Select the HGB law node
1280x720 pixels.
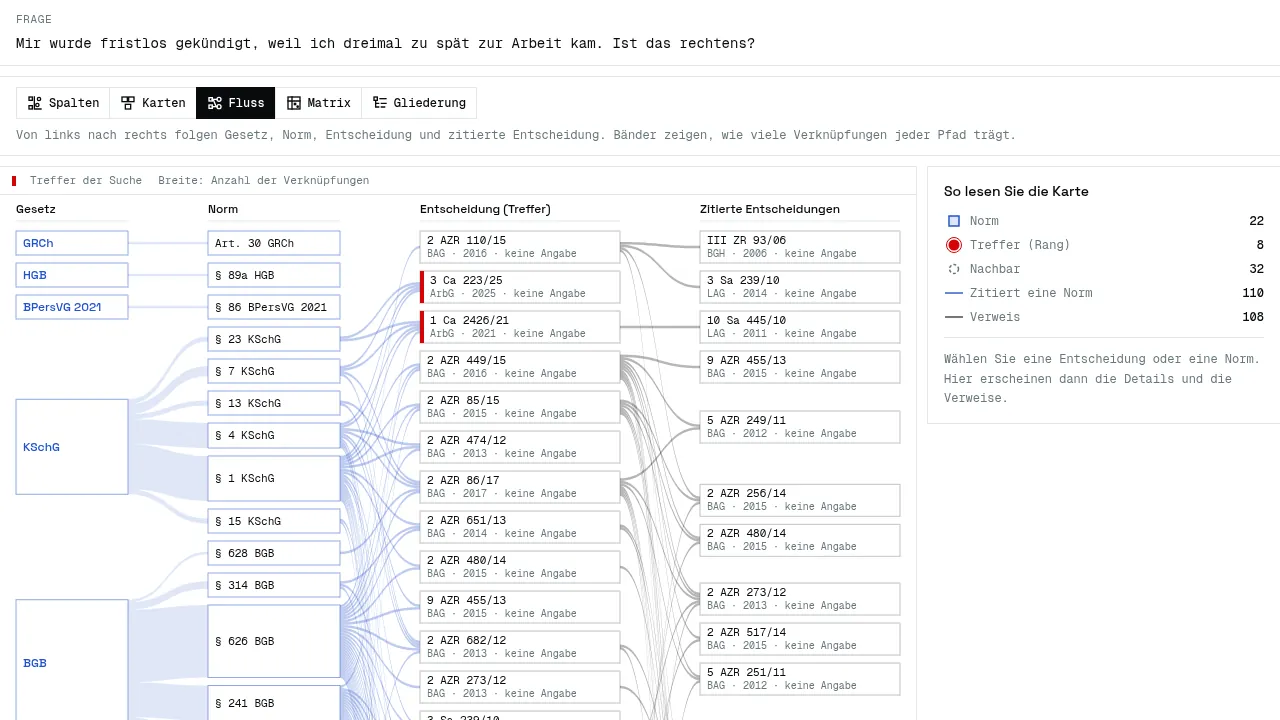tap(72, 275)
